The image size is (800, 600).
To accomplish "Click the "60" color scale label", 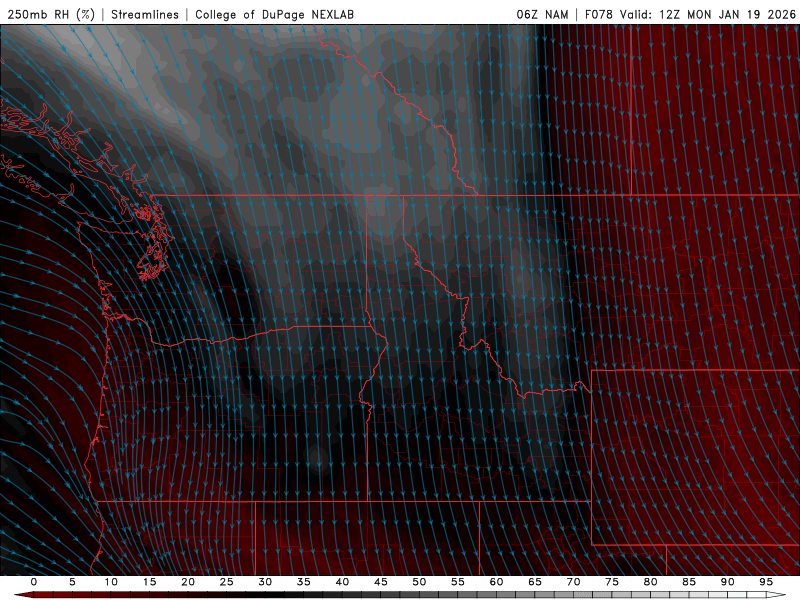I will pos(496,582).
